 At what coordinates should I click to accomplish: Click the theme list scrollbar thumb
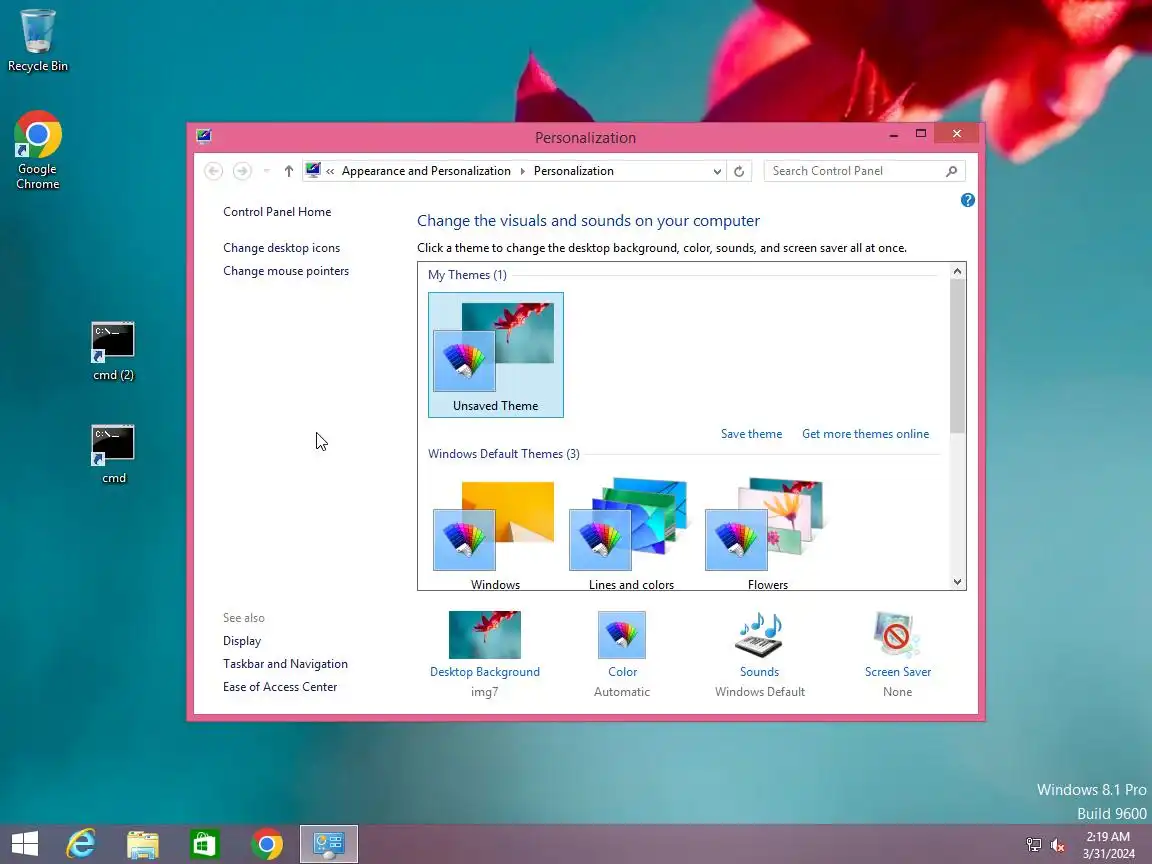pos(957,356)
